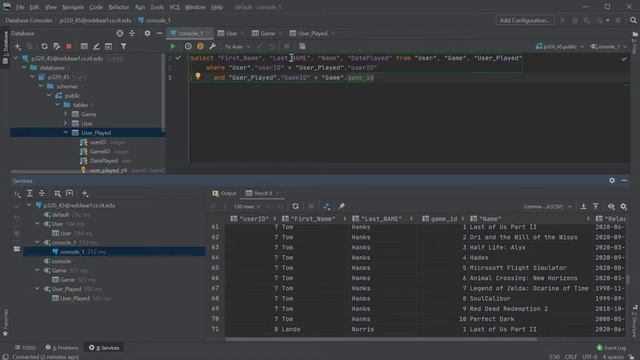Screen dimensions: 640x360
Task: Export data download icon in results toolbar
Action: [583, 207]
